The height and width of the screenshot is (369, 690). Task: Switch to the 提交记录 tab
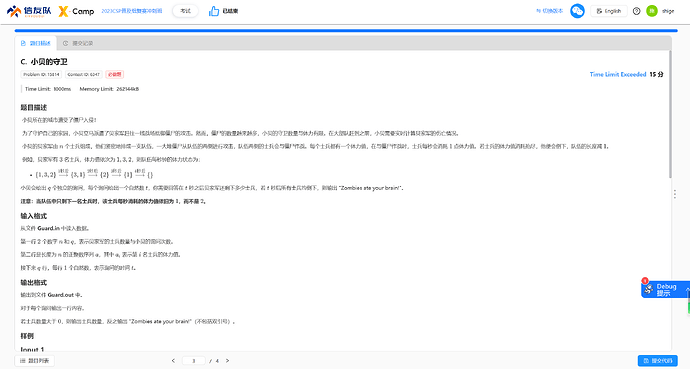coord(77,43)
